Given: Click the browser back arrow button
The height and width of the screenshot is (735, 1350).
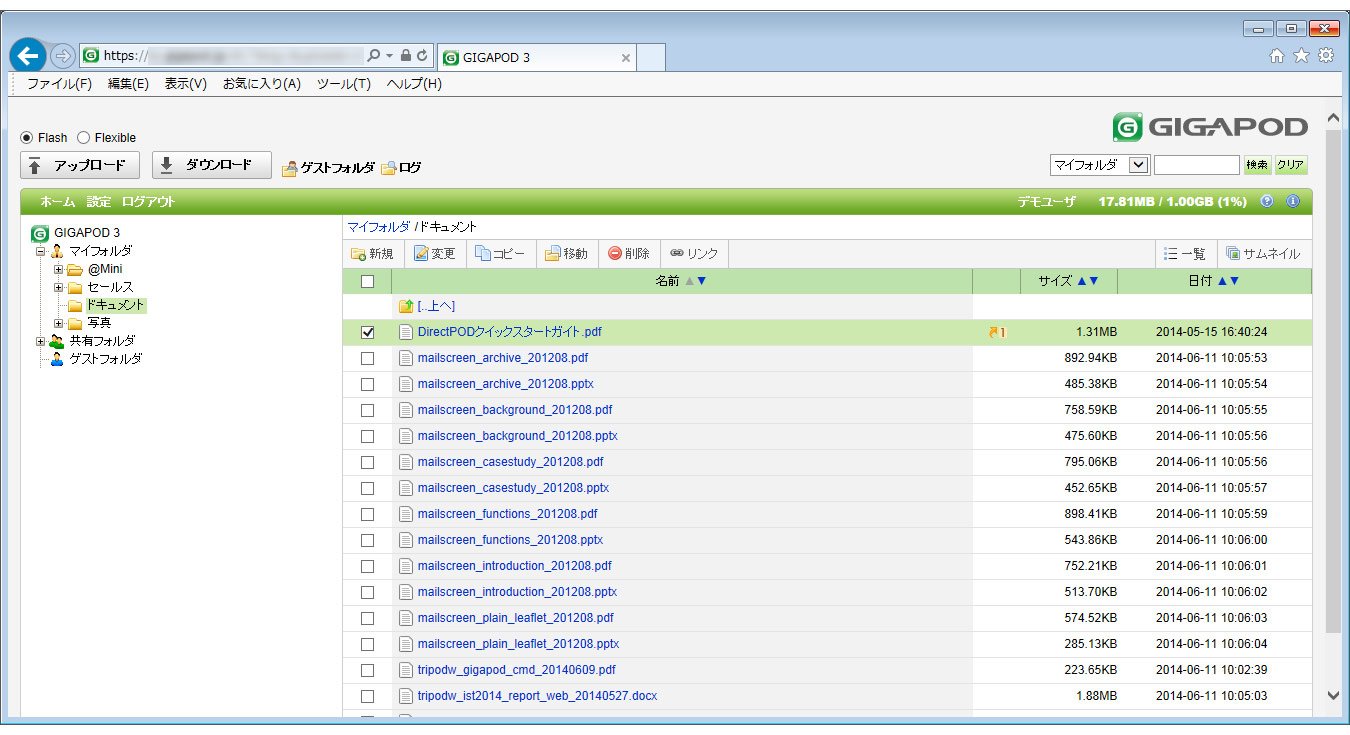Looking at the screenshot, I should click(29, 54).
